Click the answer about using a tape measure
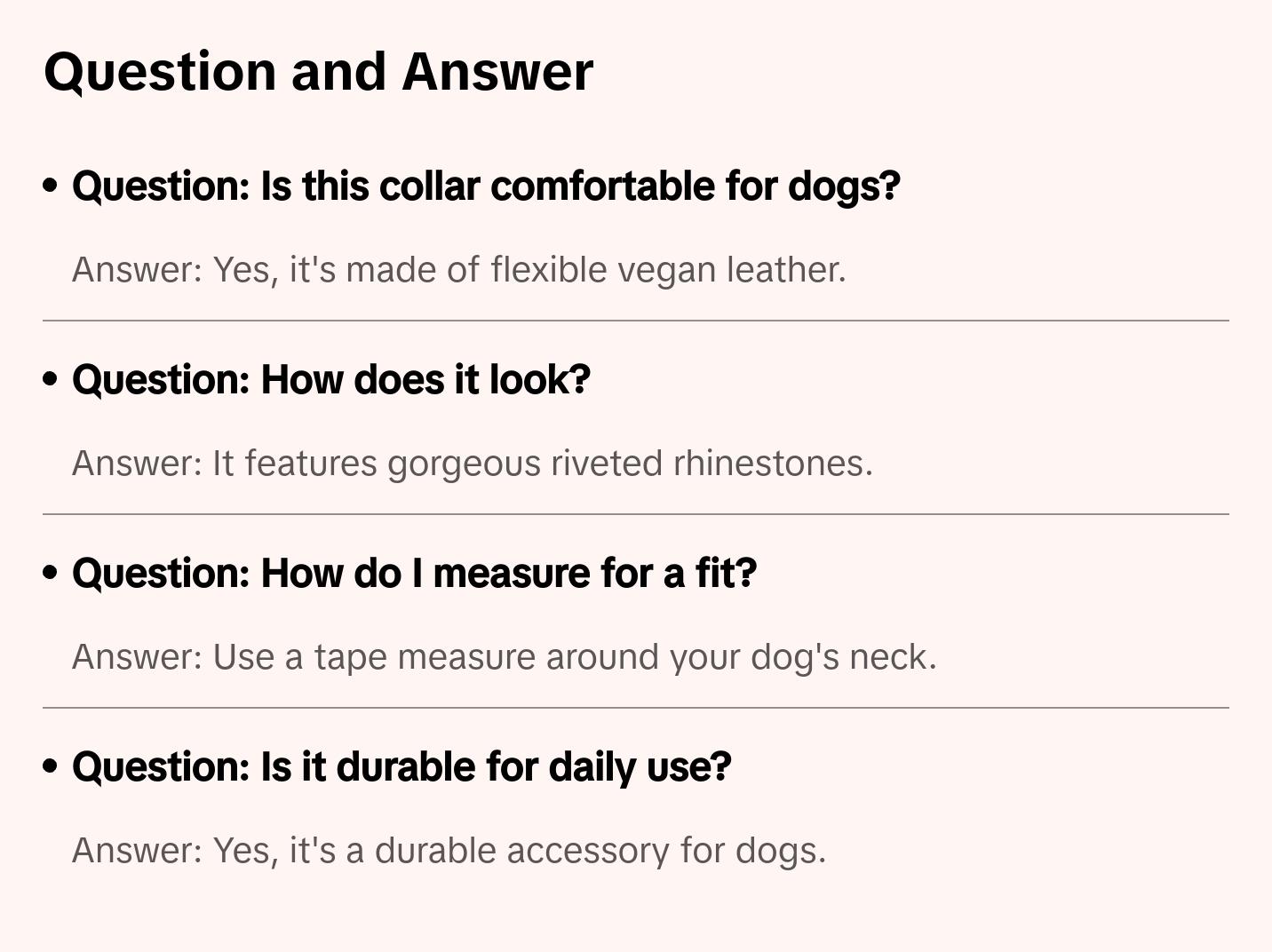This screenshot has height=952, width=1272. 504,657
